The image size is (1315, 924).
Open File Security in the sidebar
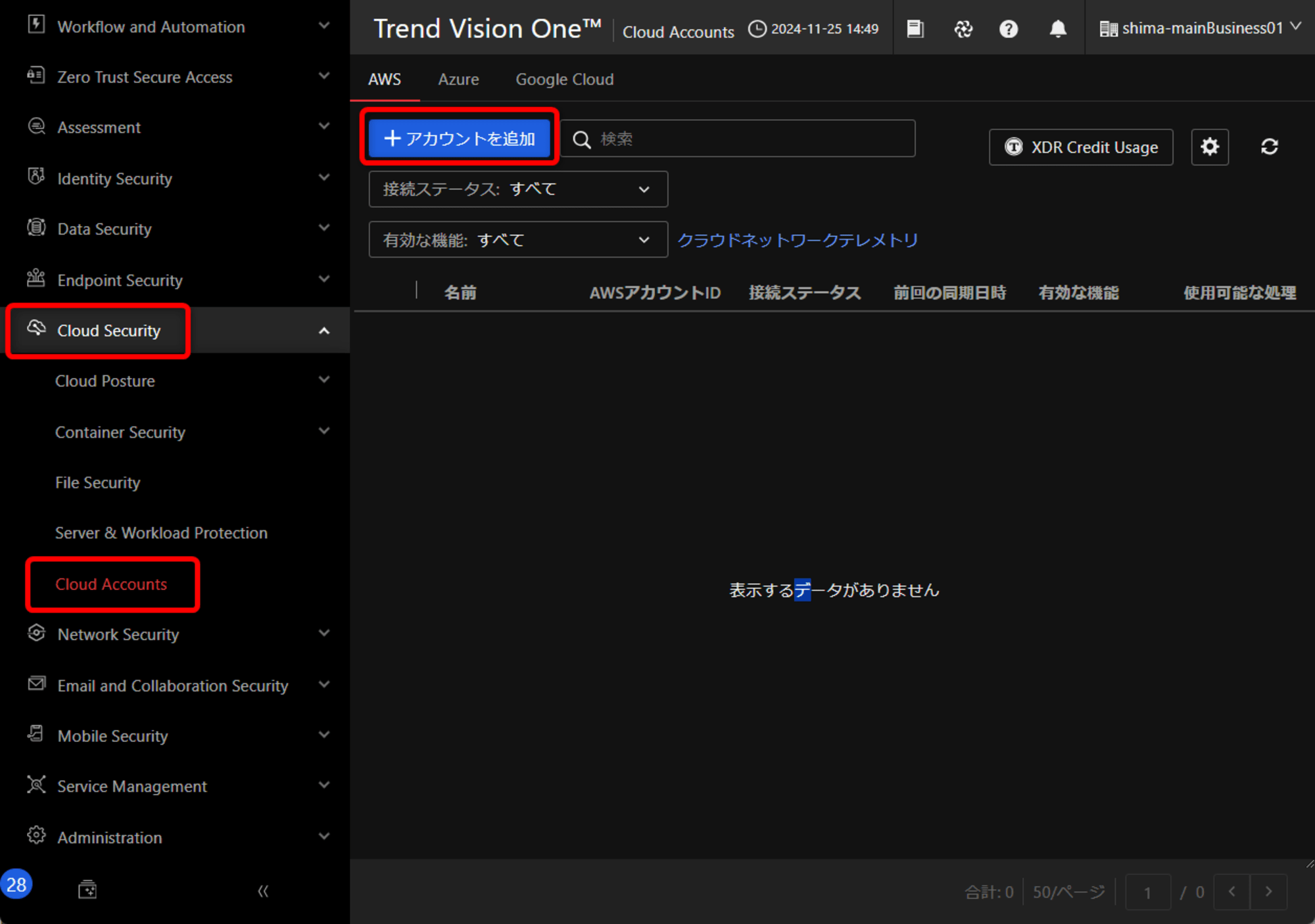pyautogui.click(x=98, y=482)
